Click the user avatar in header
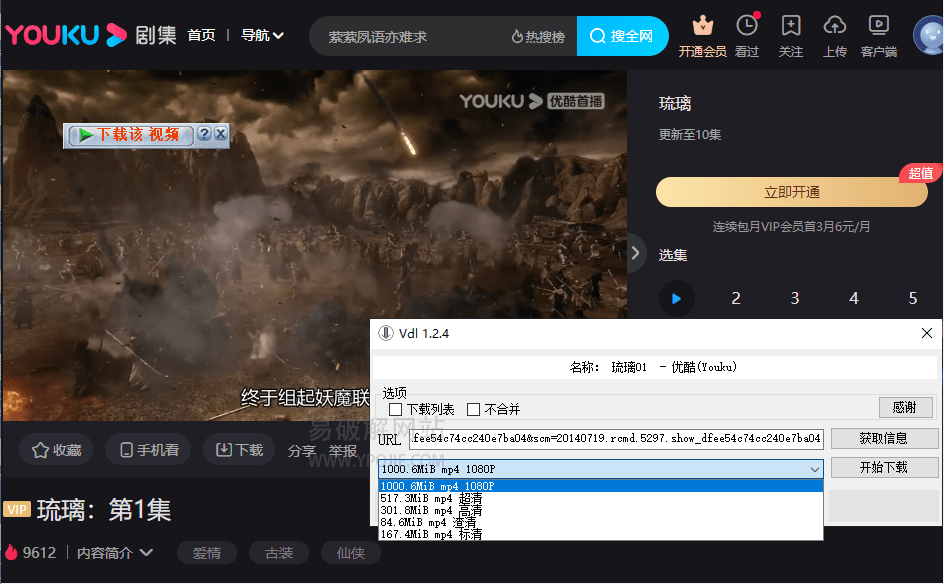This screenshot has height=584, width=944. [929, 36]
